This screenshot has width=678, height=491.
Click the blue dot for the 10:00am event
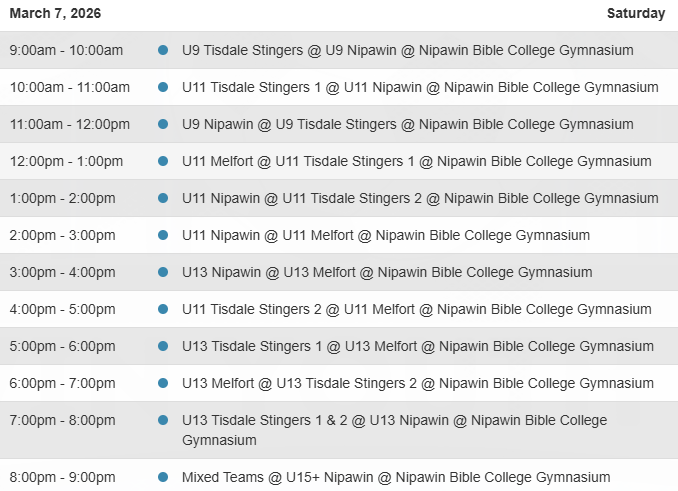tap(163, 87)
